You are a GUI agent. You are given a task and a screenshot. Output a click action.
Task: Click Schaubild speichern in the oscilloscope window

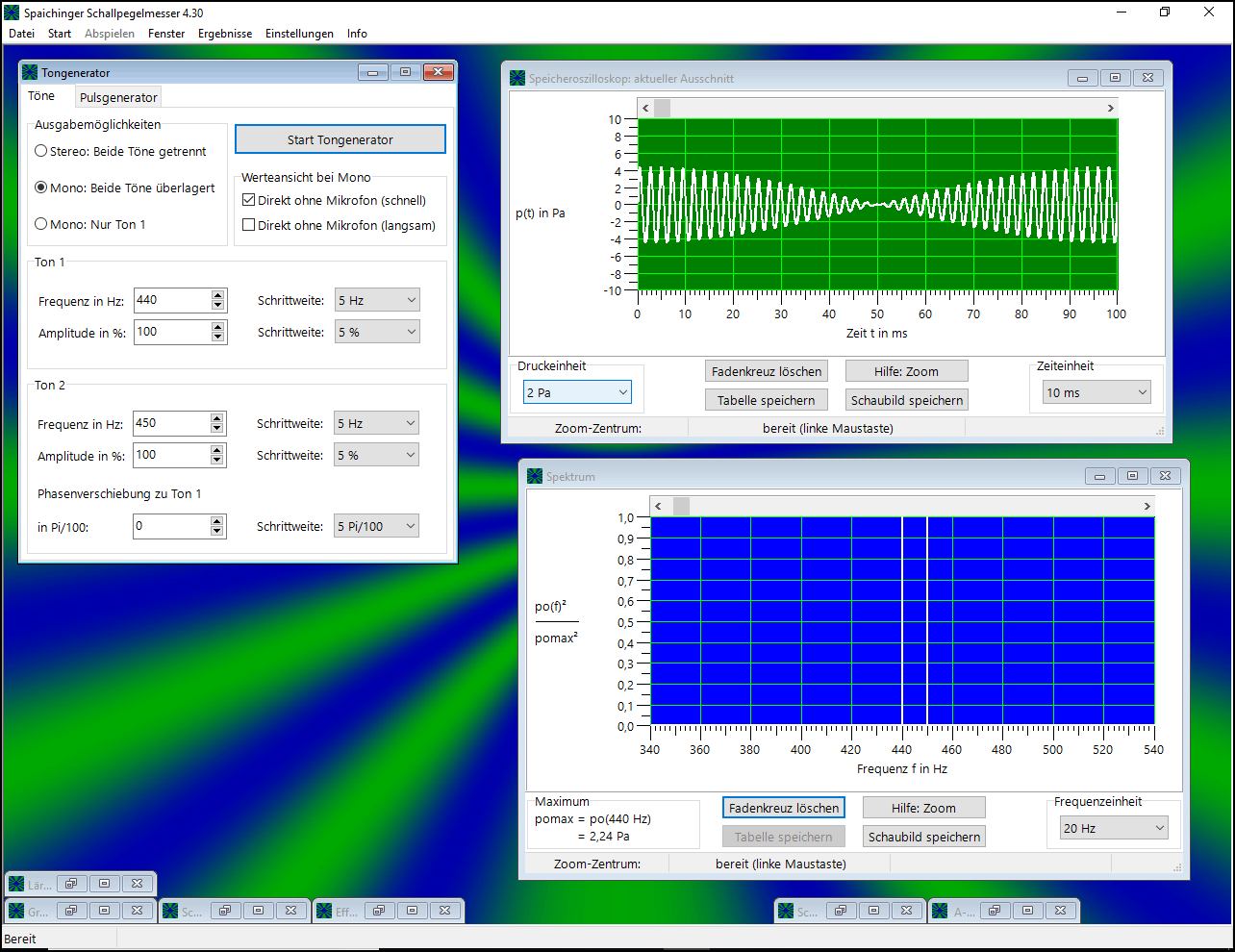click(x=906, y=400)
